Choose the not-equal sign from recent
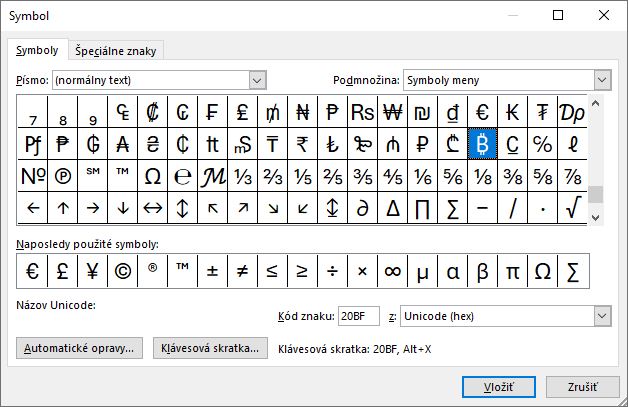Image resolution: width=628 pixels, height=407 pixels. [242, 271]
